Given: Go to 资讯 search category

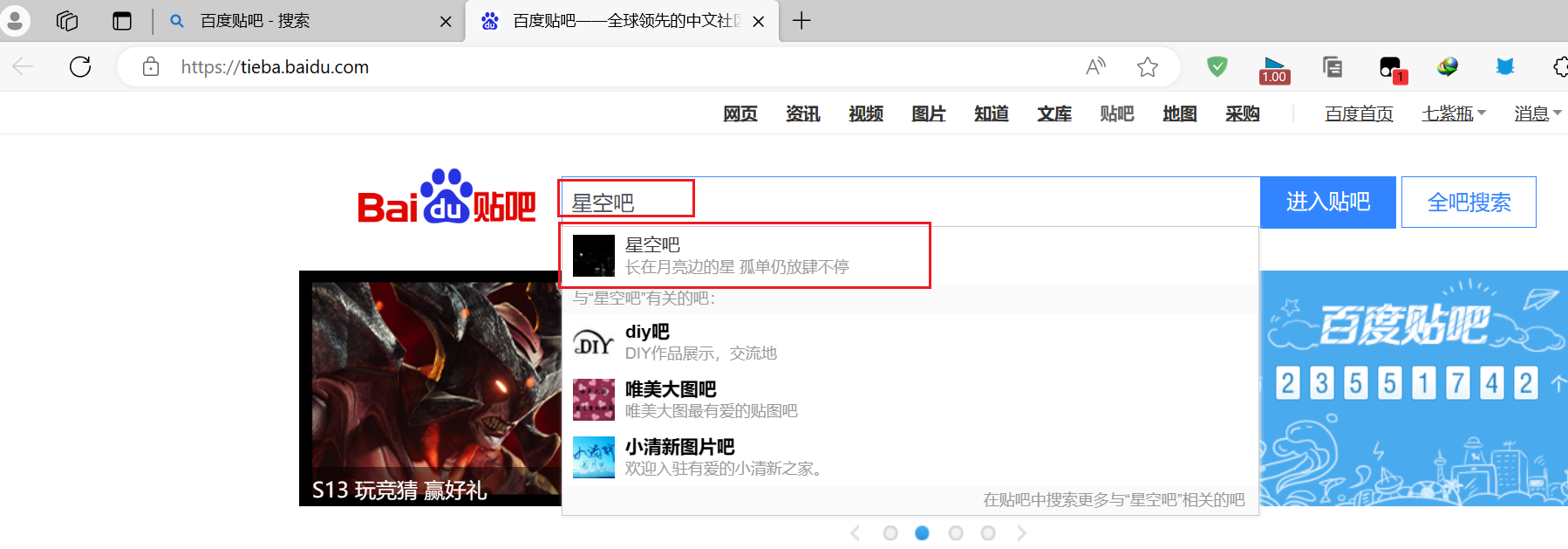Looking at the screenshot, I should (803, 113).
